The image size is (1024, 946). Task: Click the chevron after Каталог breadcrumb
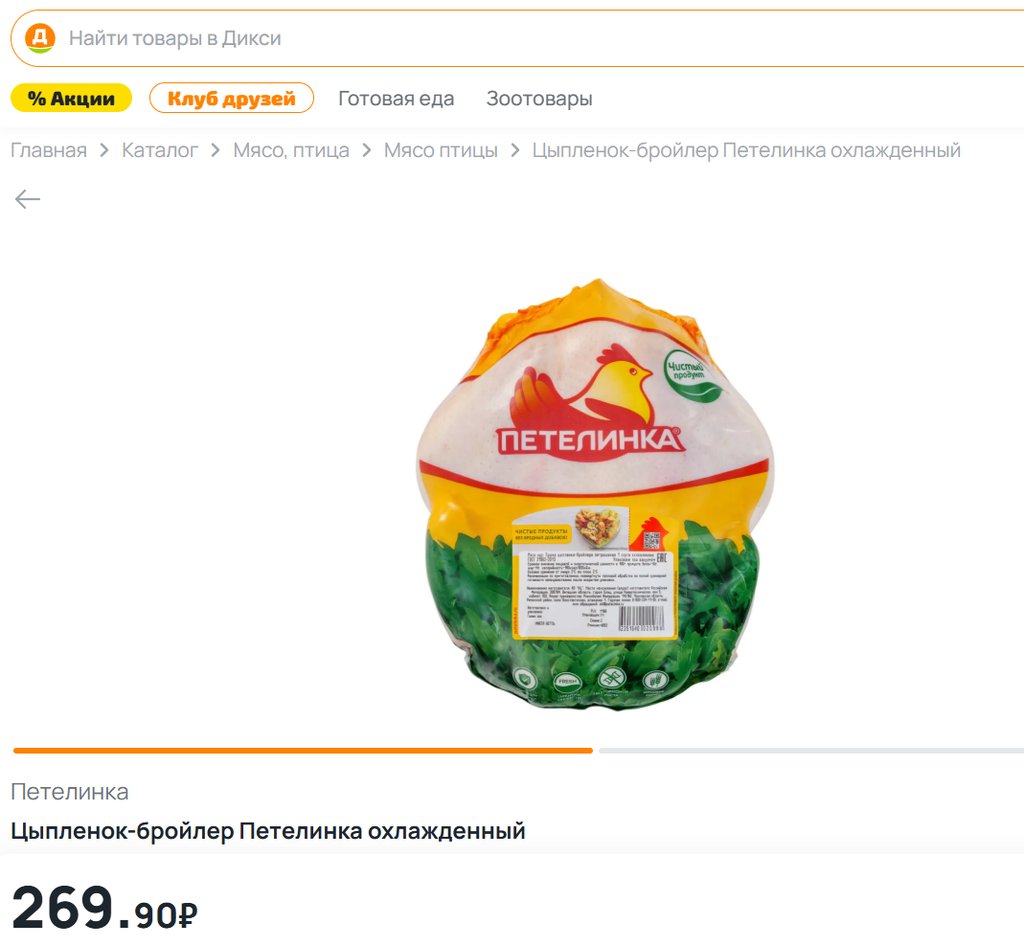(x=216, y=151)
